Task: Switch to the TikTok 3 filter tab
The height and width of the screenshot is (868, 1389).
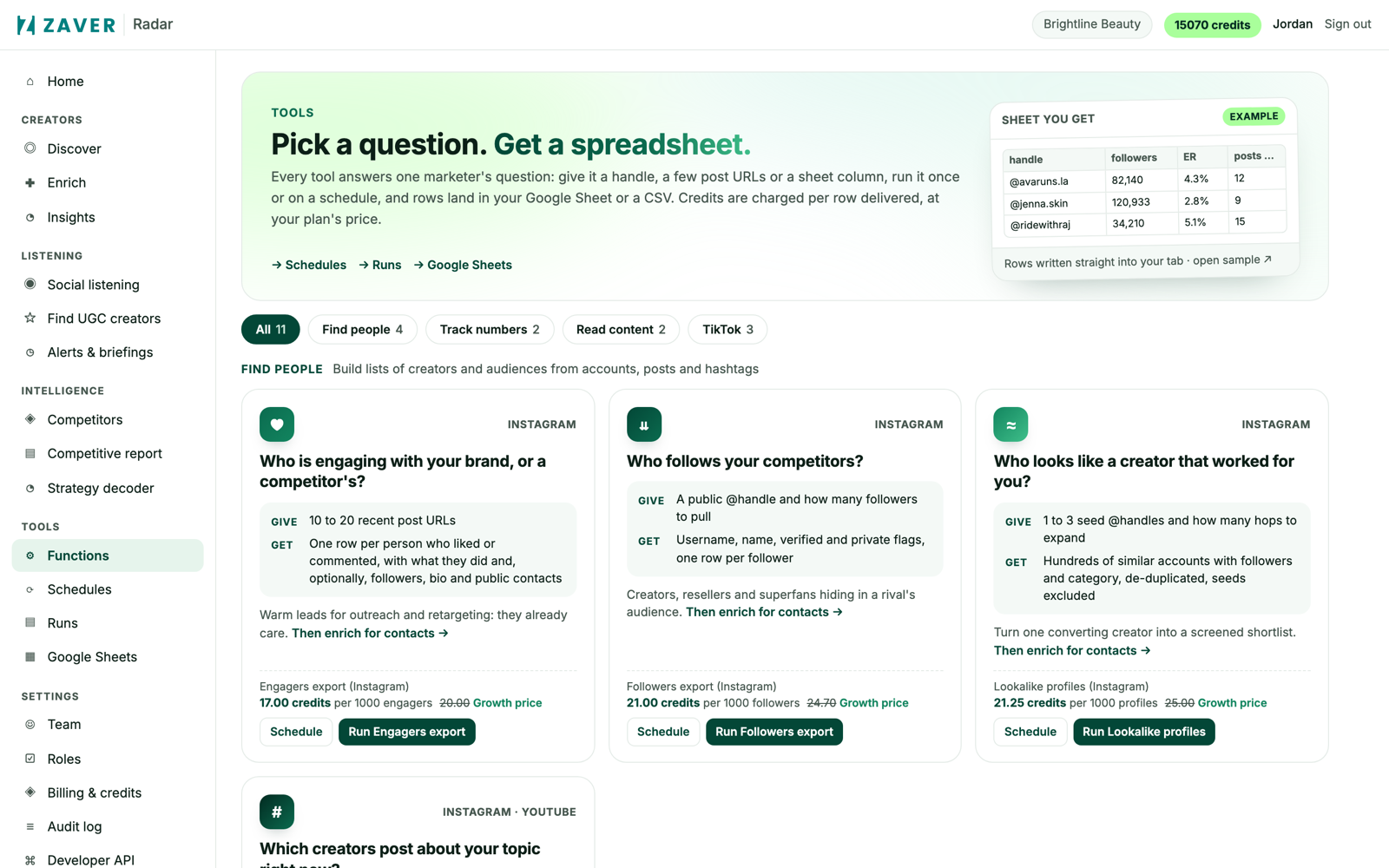Action: pyautogui.click(x=727, y=330)
